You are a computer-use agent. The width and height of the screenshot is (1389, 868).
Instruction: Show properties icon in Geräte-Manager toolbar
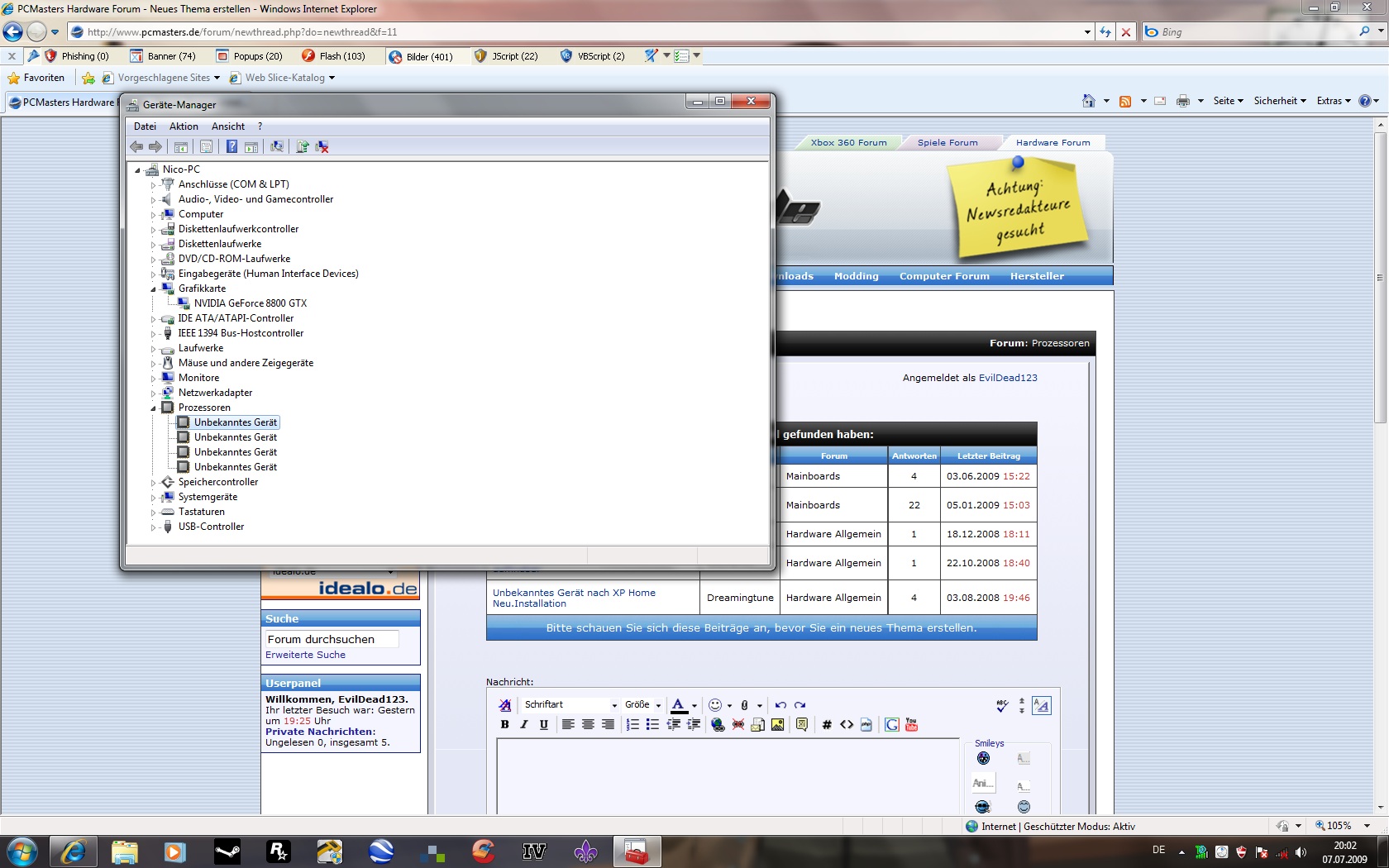(206, 146)
